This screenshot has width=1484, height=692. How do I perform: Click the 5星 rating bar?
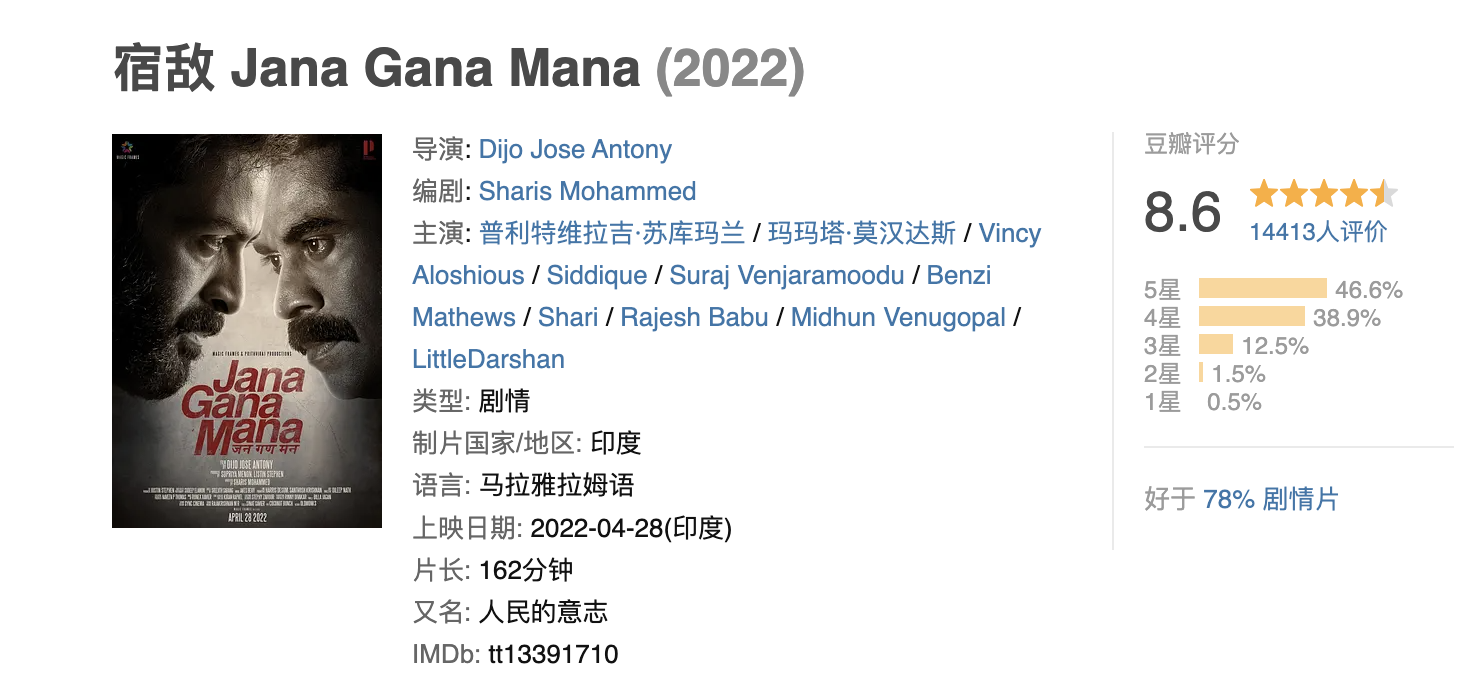(x=1262, y=290)
